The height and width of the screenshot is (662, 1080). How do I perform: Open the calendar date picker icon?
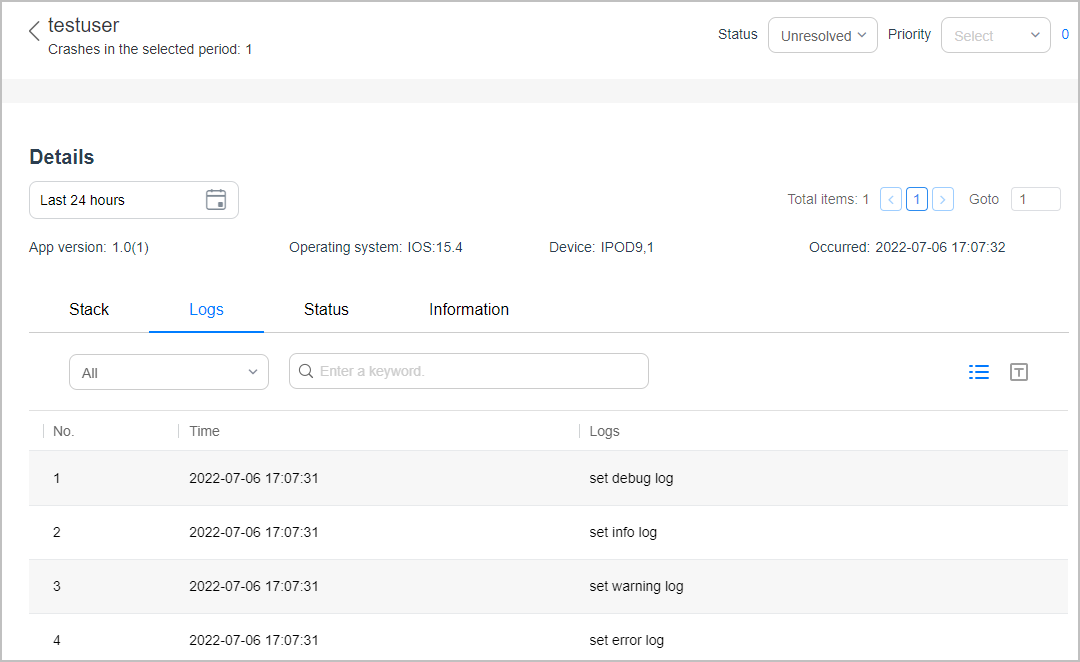point(216,200)
